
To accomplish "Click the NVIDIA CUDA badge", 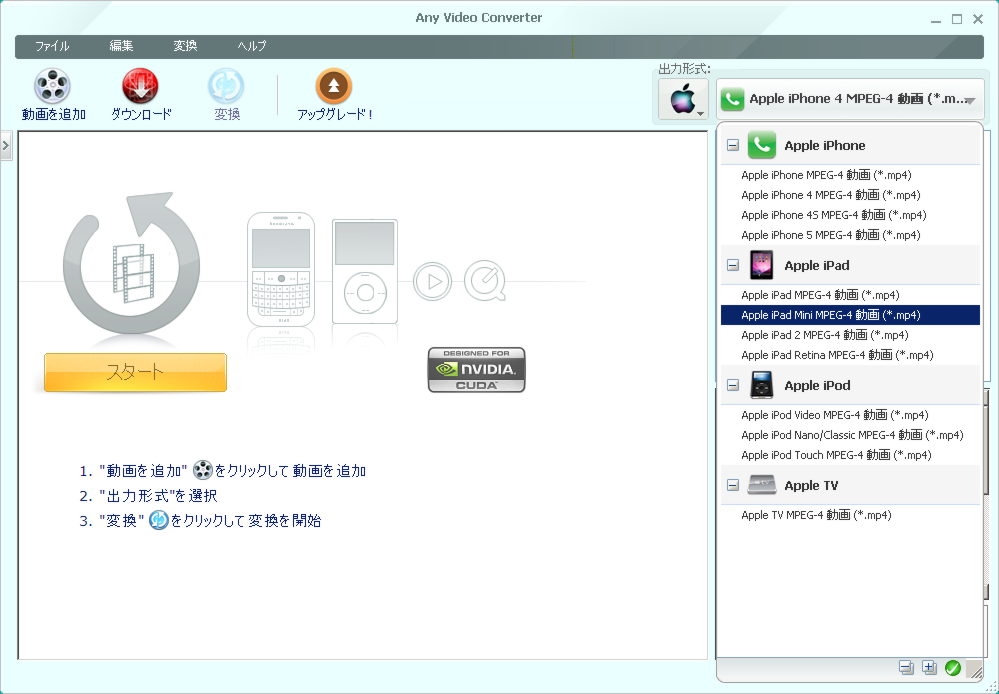I will pyautogui.click(x=477, y=370).
